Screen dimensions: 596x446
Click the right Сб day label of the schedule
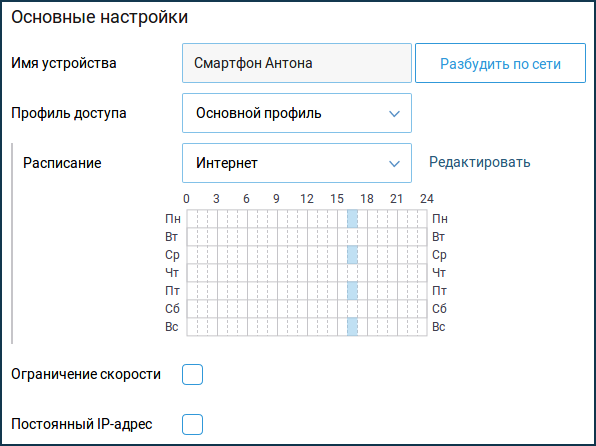(439, 309)
